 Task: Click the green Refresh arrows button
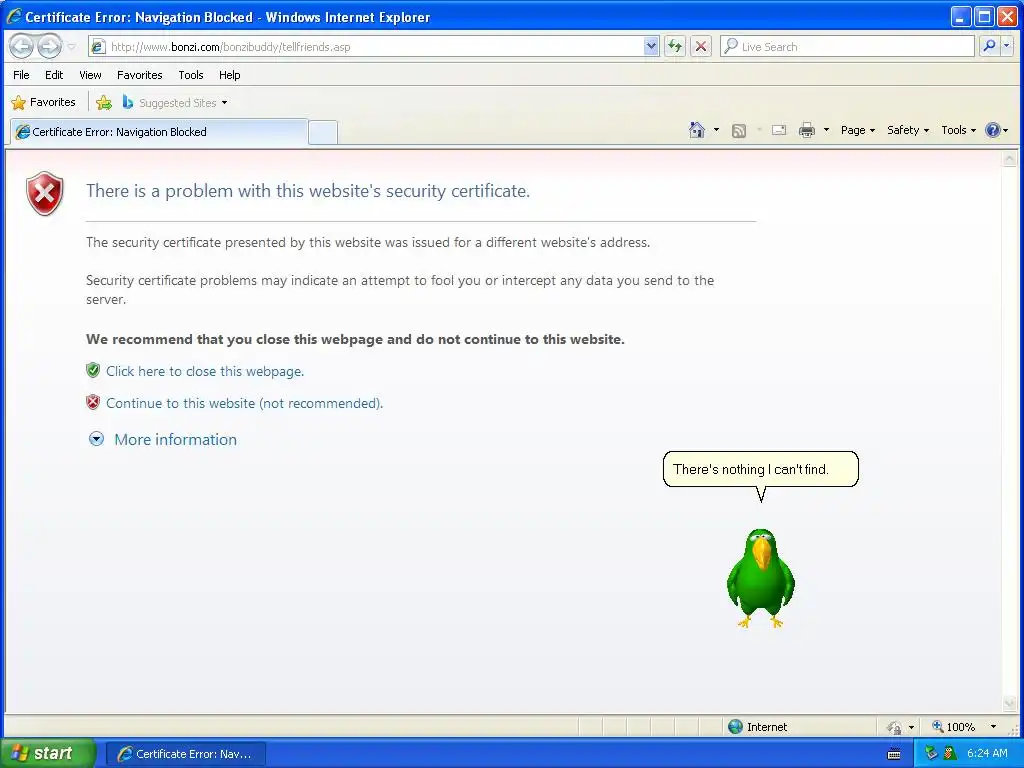(675, 46)
